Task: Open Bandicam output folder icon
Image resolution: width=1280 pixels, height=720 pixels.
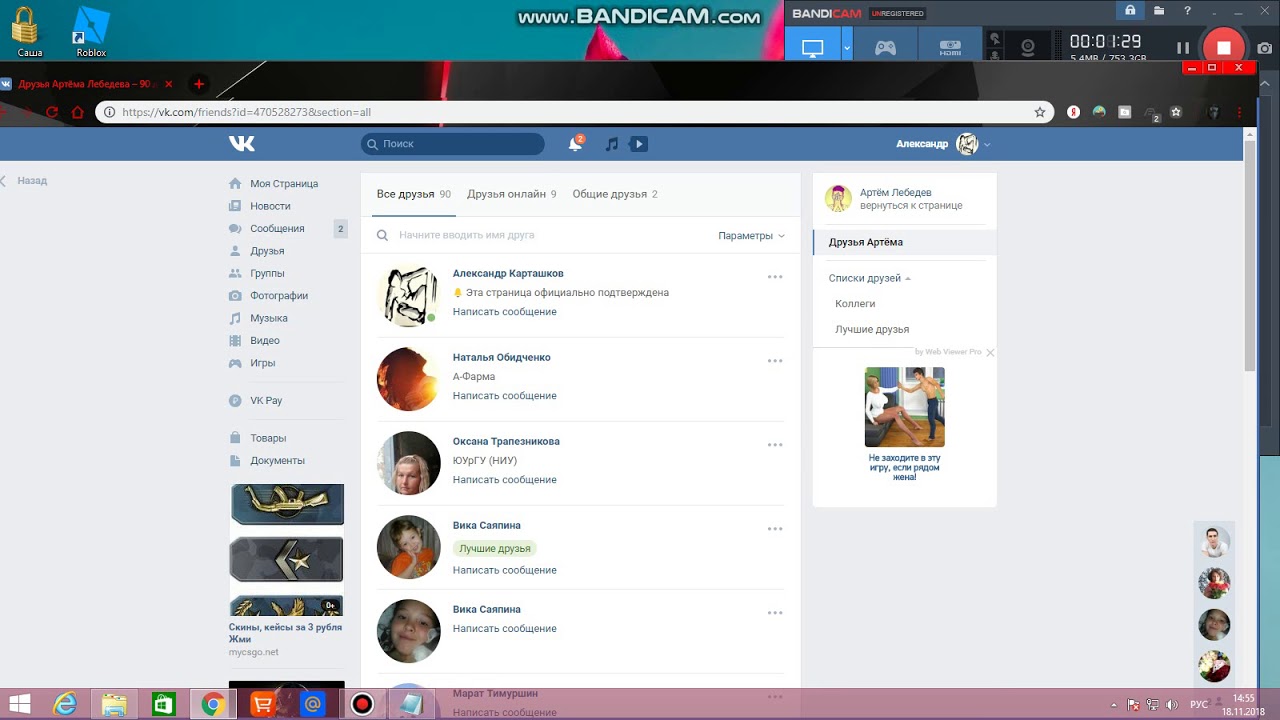Action: click(1159, 11)
